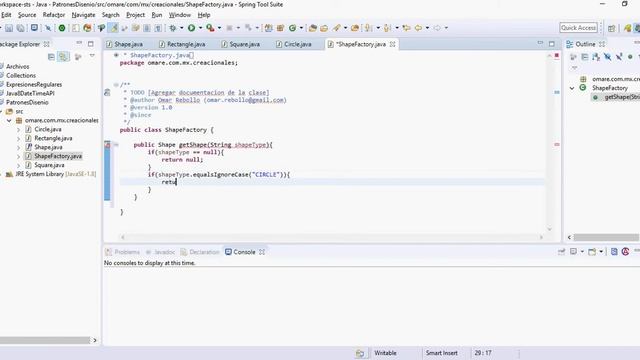This screenshot has width=640, height=360.
Task: Click the Open Type icon
Action: (313, 28)
